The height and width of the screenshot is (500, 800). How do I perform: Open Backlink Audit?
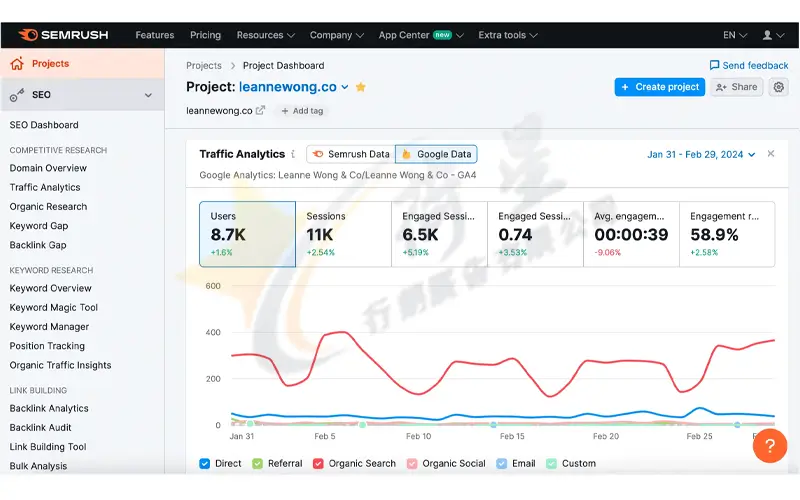40,428
